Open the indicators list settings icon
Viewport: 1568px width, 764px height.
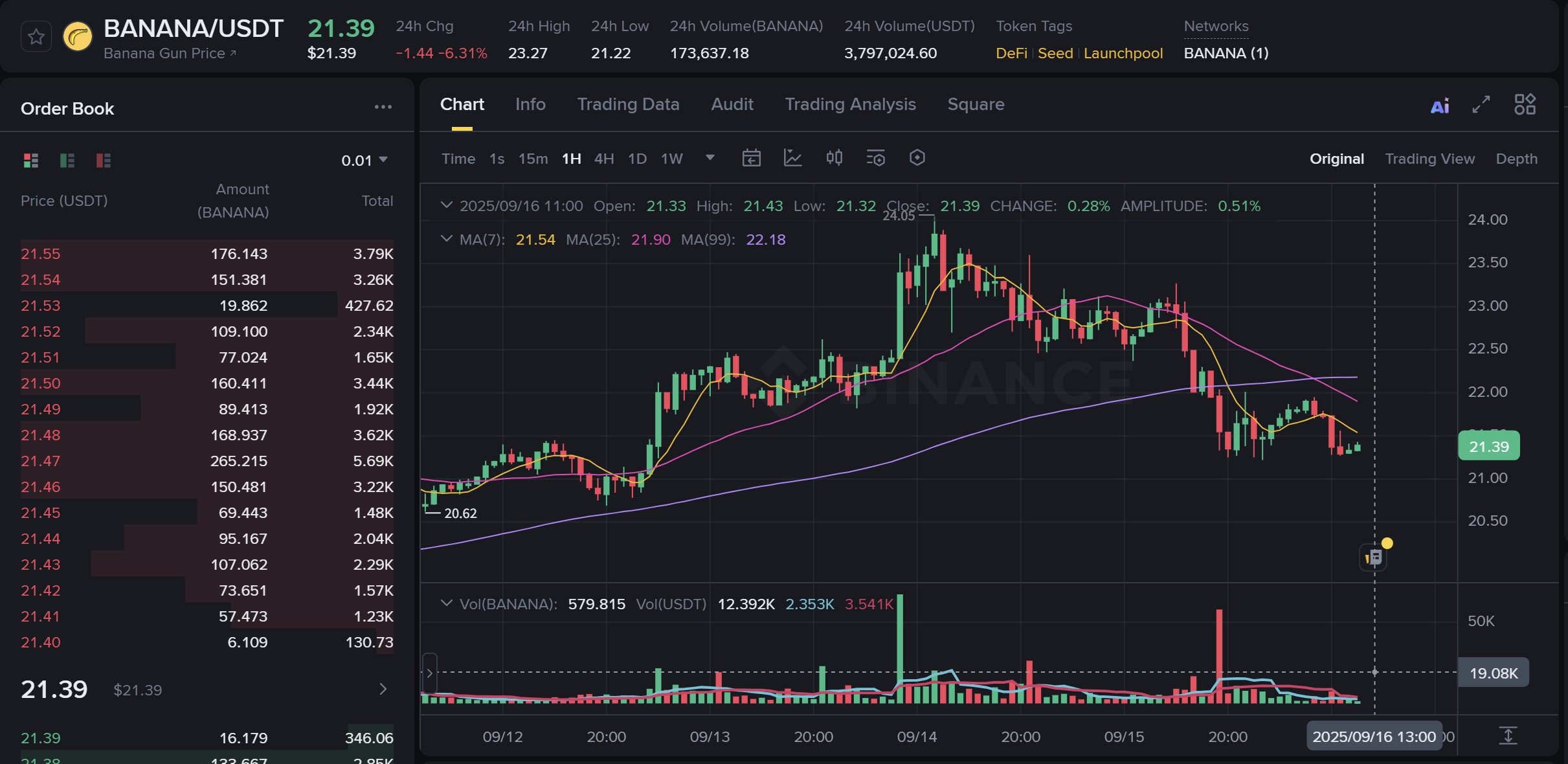point(876,158)
